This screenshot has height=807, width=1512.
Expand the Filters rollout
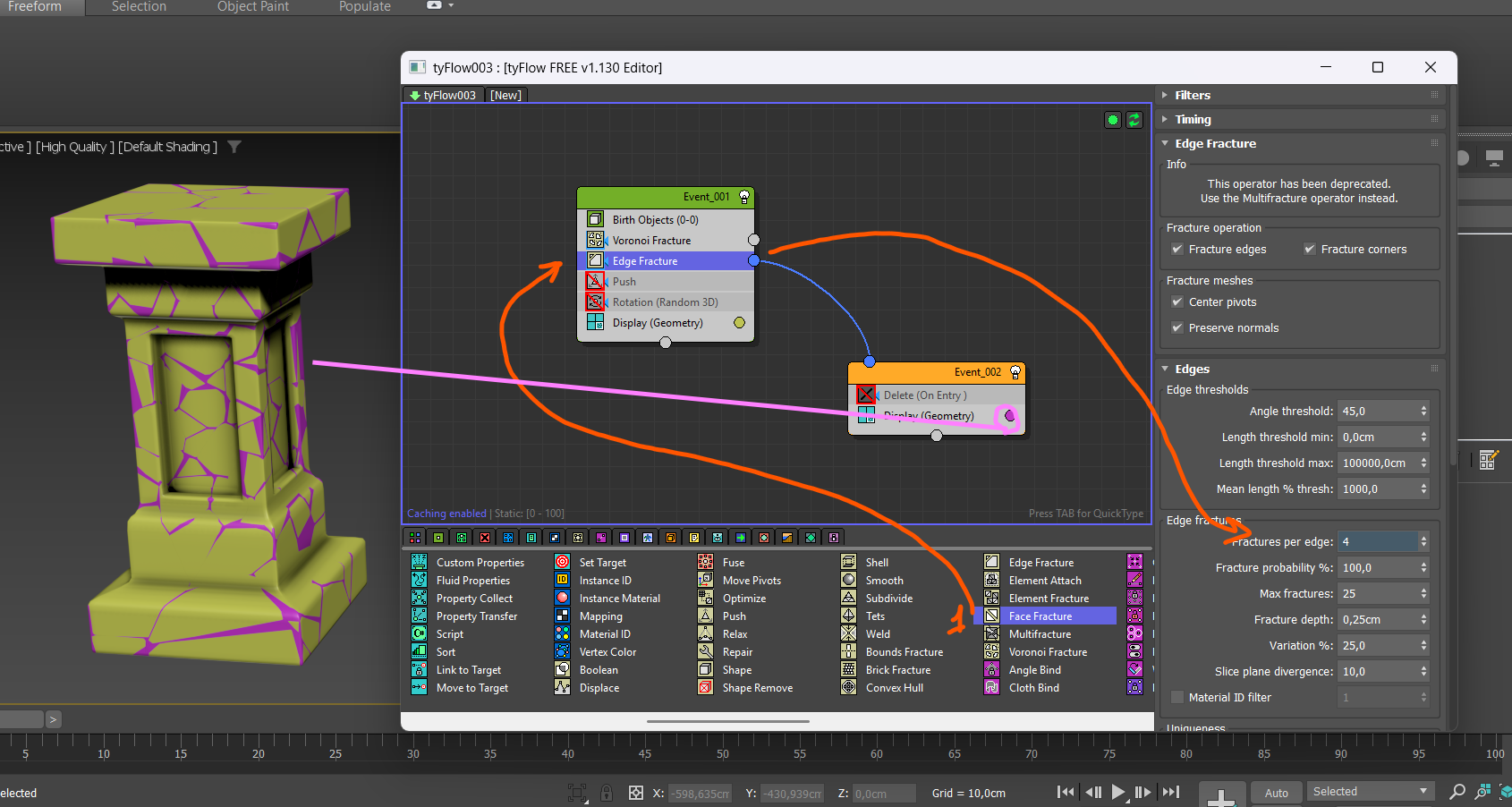click(1193, 95)
